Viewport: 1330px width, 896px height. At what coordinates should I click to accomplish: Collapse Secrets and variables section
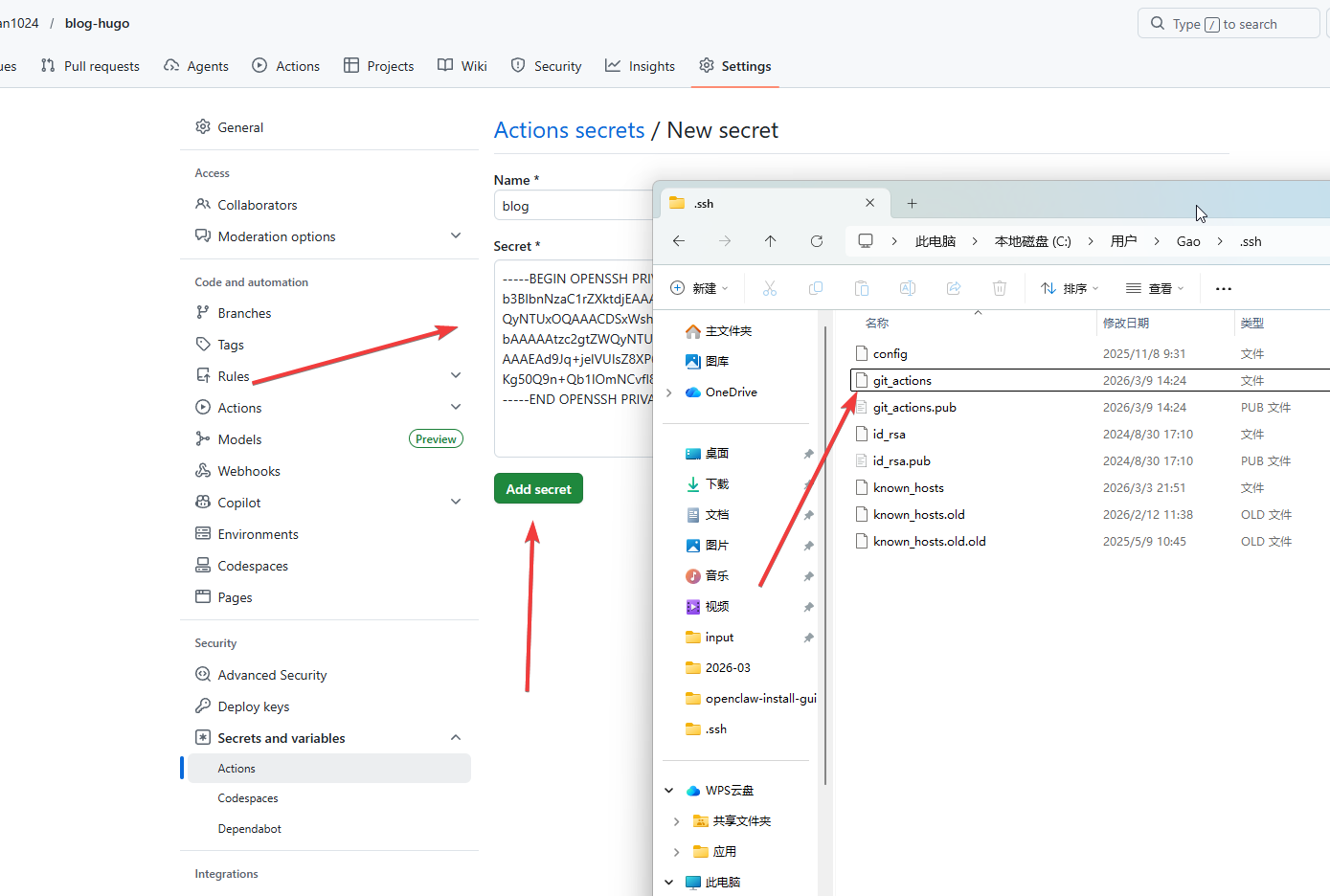point(456,738)
